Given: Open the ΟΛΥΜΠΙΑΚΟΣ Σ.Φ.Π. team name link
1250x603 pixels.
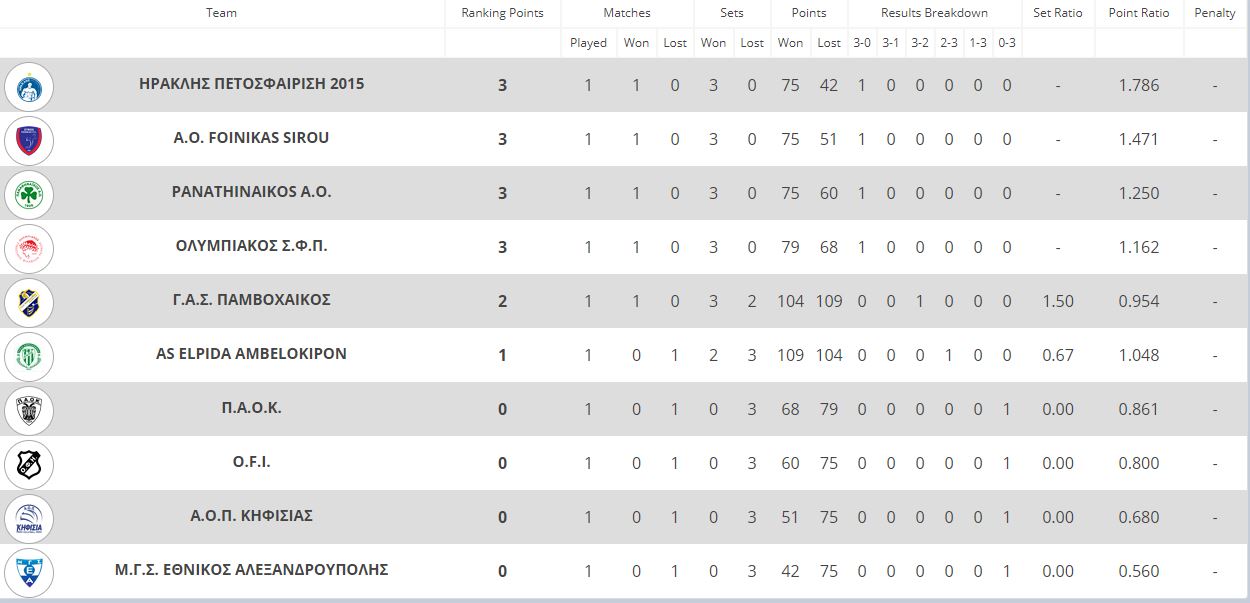Looking at the screenshot, I should [x=251, y=246].
